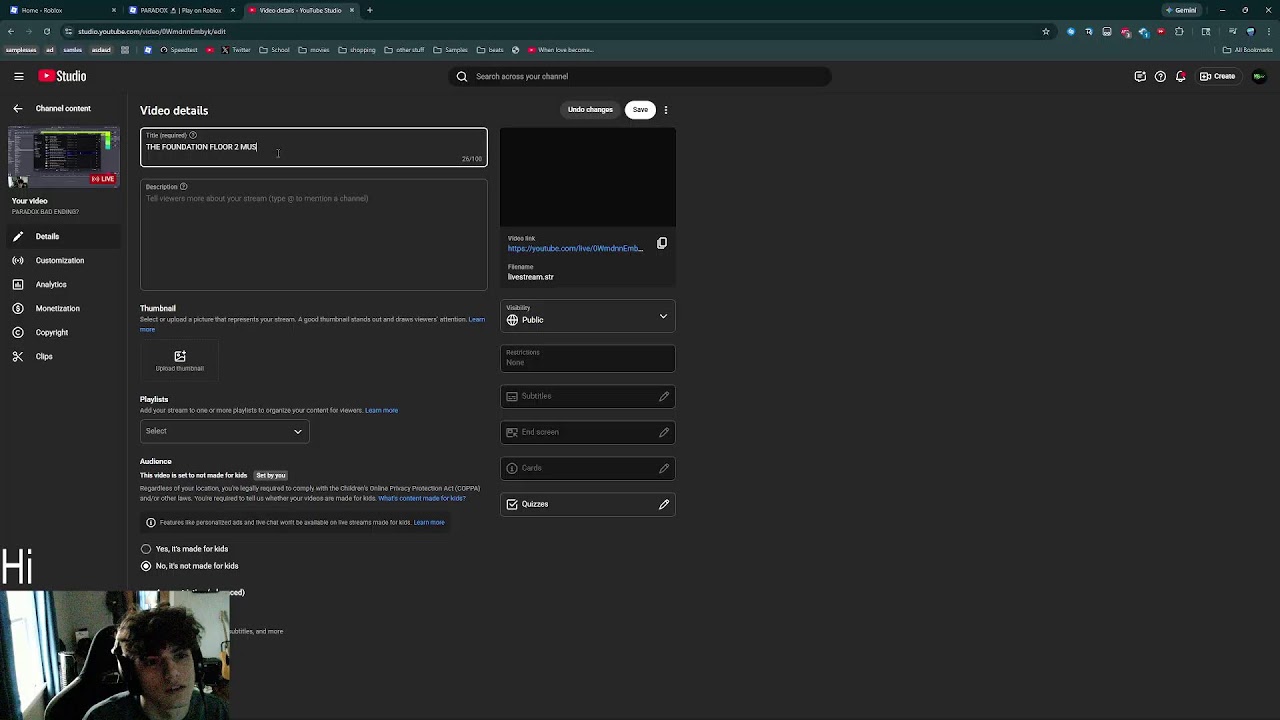1280x720 pixels.
Task: Open the beats bookmarks folder
Action: (490, 50)
